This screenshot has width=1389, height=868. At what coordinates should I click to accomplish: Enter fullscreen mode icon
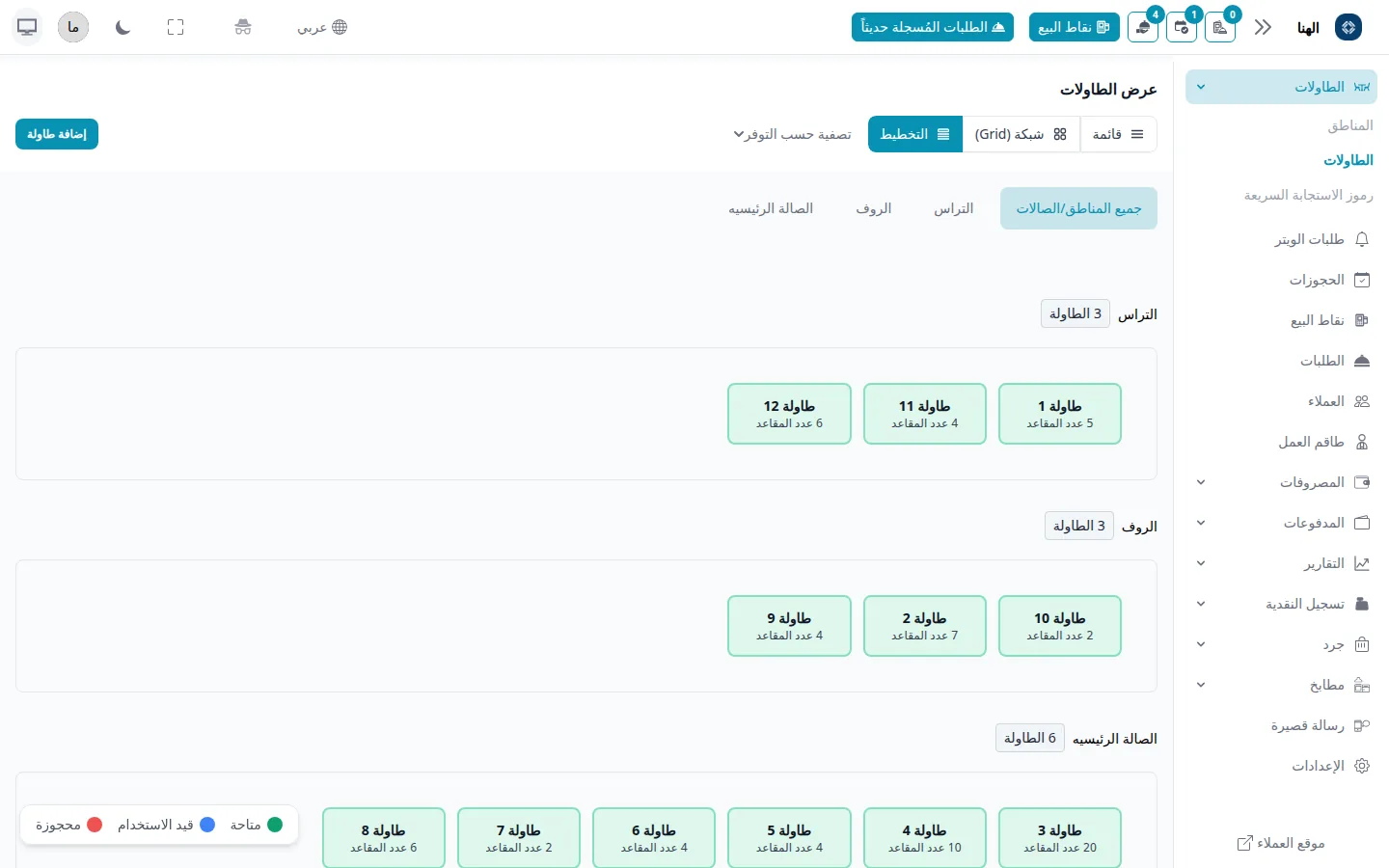point(176,27)
